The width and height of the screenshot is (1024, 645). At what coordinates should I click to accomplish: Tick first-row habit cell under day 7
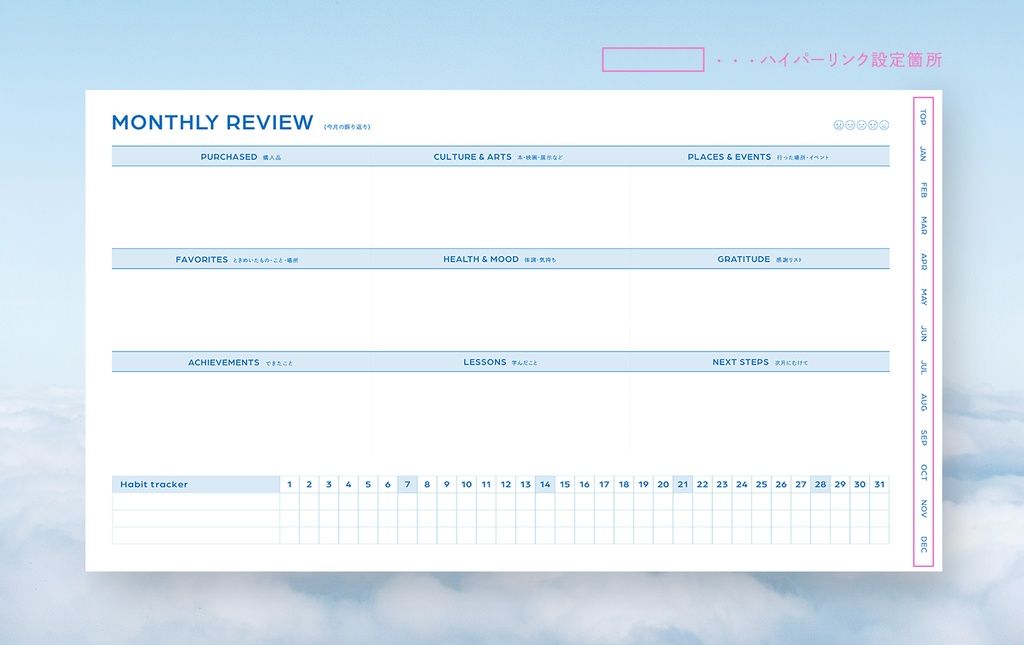(408, 501)
